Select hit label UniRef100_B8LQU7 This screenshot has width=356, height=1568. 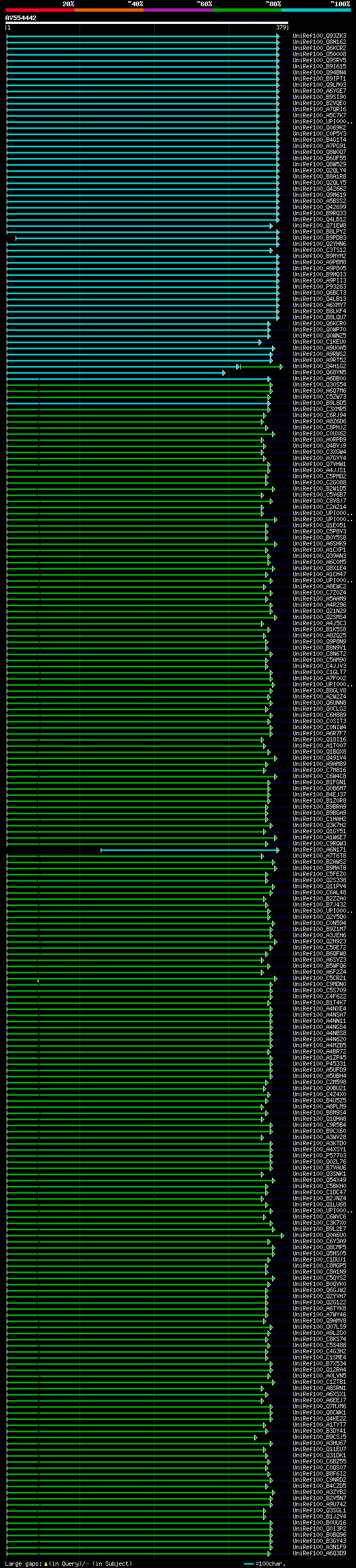coord(319,317)
